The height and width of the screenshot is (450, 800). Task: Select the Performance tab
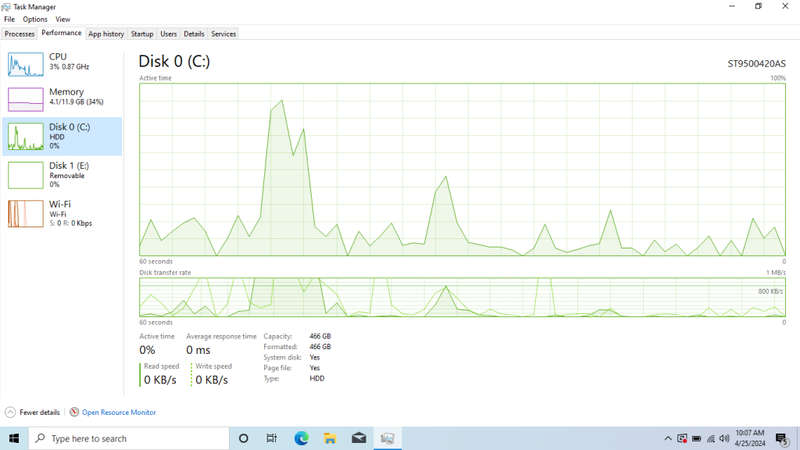(x=61, y=33)
